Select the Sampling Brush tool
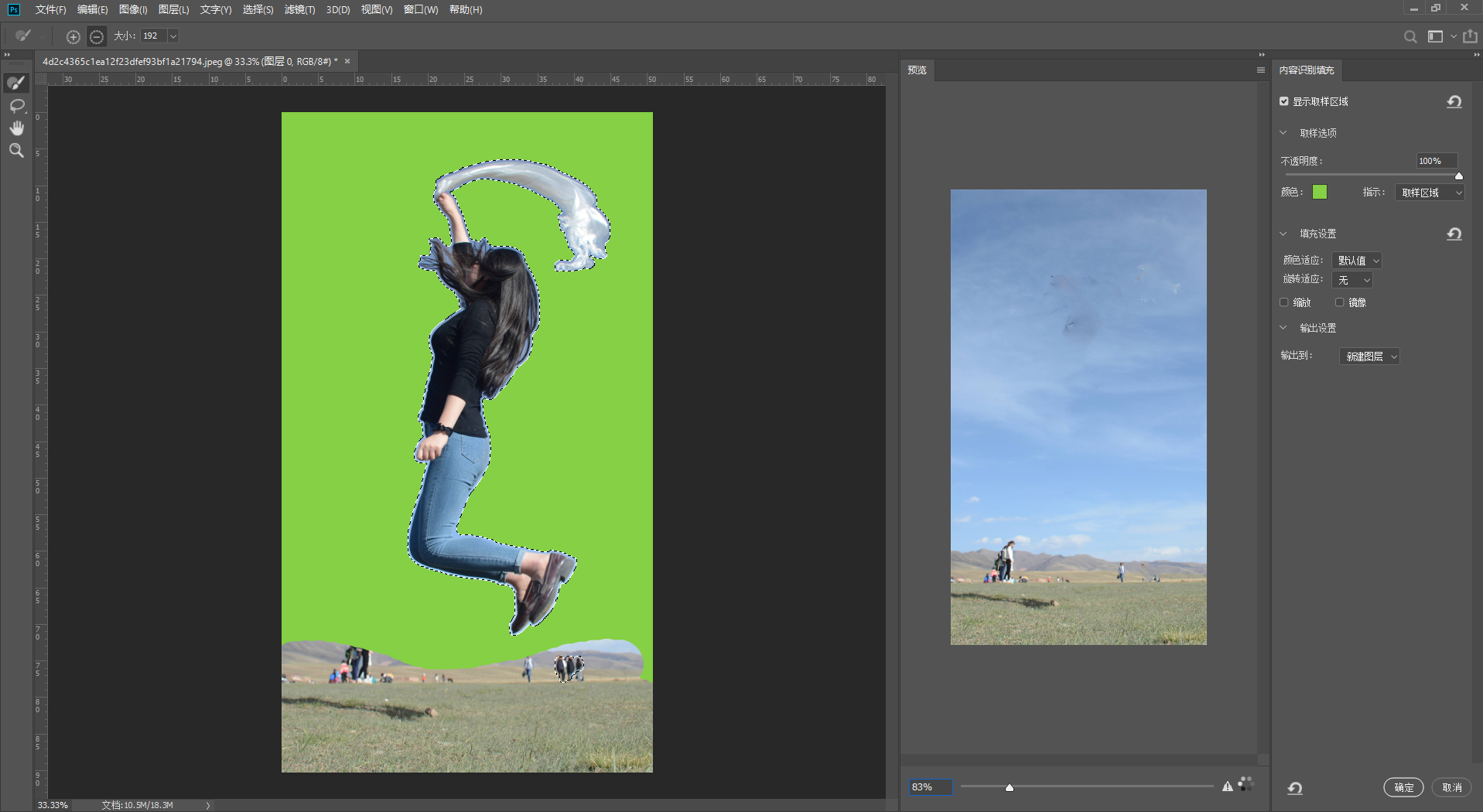The image size is (1483, 812). click(16, 83)
